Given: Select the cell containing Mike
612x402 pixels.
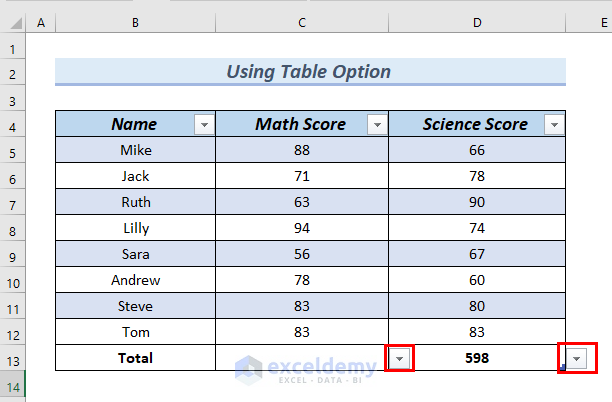Looking at the screenshot, I should pyautogui.click(x=135, y=150).
